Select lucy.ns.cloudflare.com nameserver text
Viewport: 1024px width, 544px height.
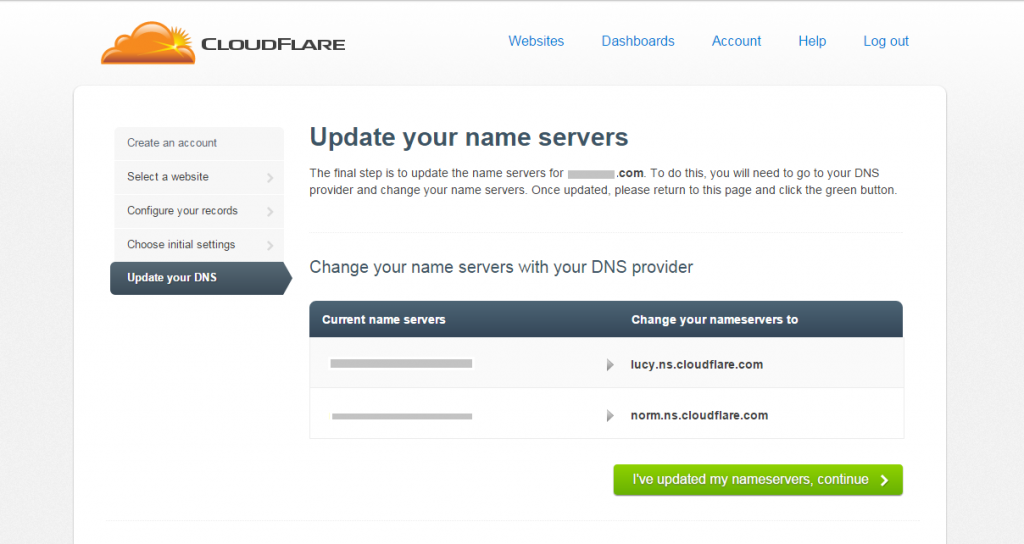coord(696,364)
